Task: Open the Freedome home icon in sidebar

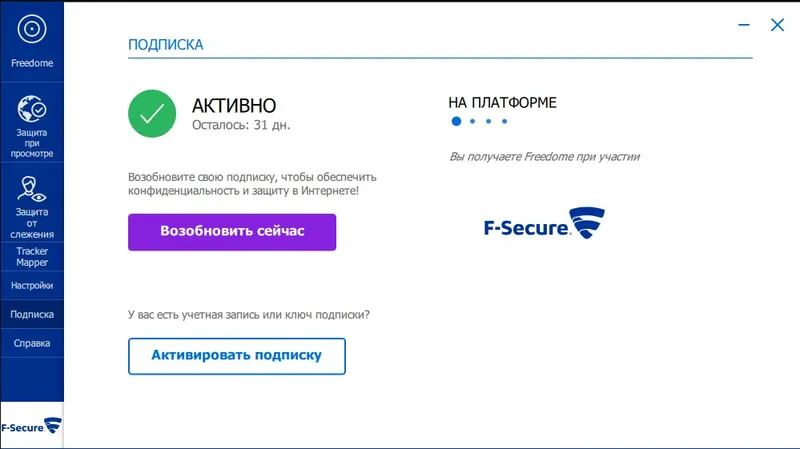Action: pos(32,31)
